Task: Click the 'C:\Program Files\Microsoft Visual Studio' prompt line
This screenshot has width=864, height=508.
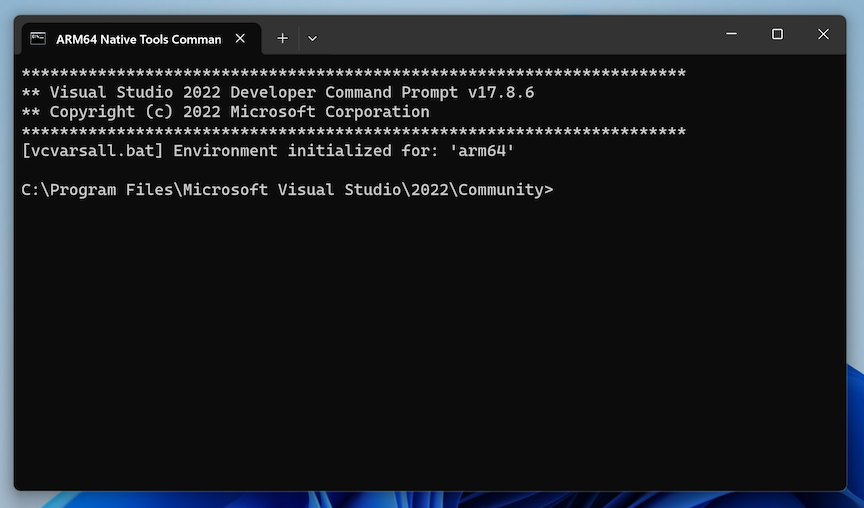Action: click(287, 190)
